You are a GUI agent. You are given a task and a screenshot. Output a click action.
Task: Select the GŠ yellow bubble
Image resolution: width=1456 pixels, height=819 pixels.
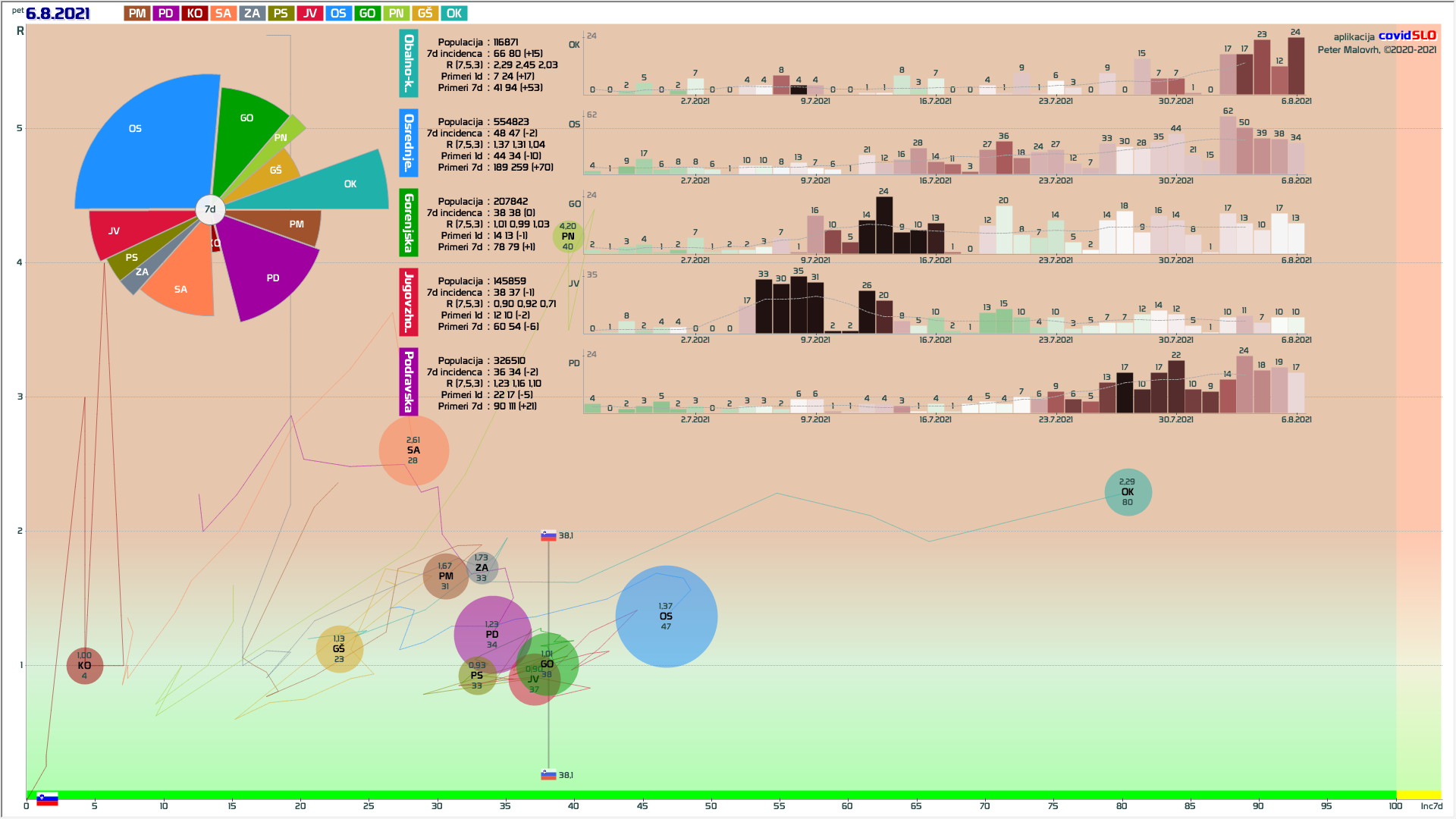(339, 649)
